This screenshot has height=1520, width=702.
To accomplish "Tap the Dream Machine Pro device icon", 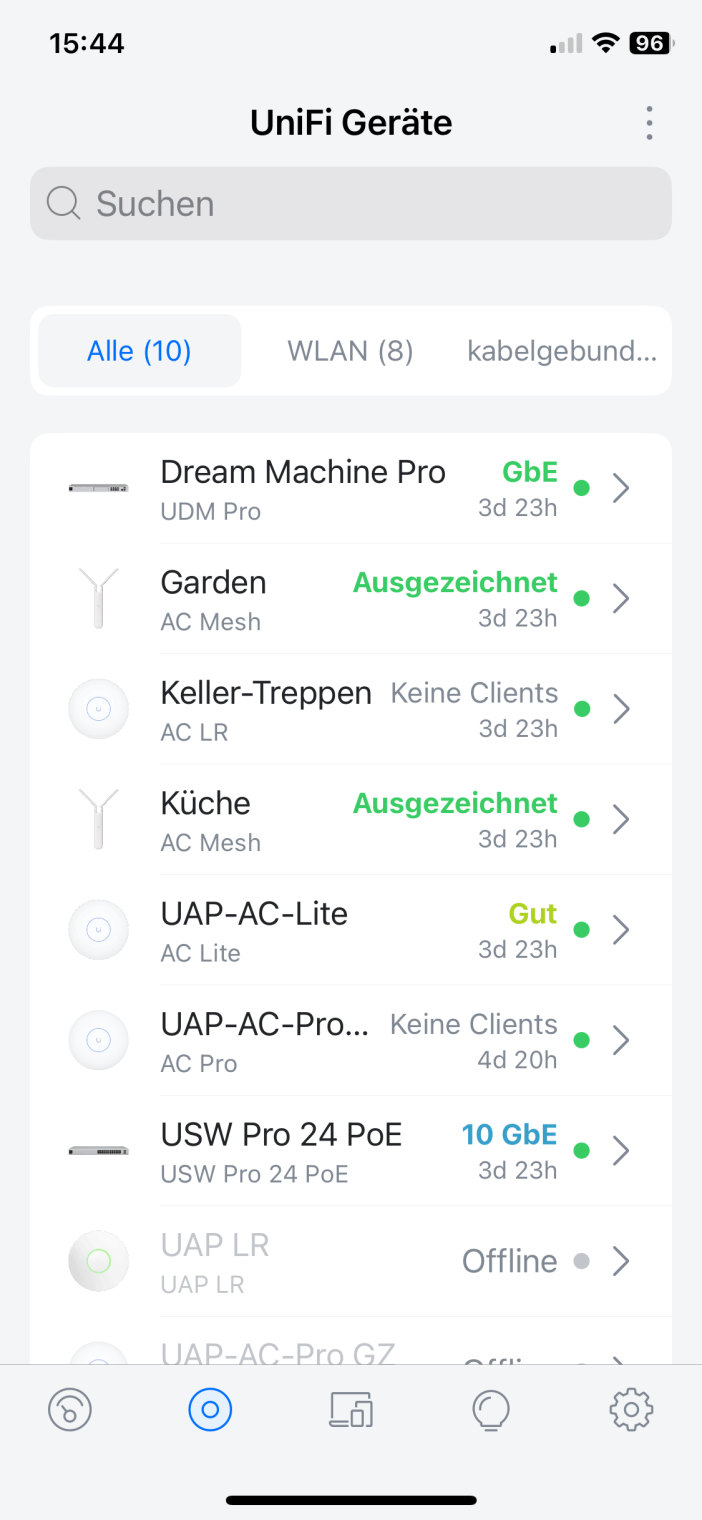I will click(x=98, y=488).
